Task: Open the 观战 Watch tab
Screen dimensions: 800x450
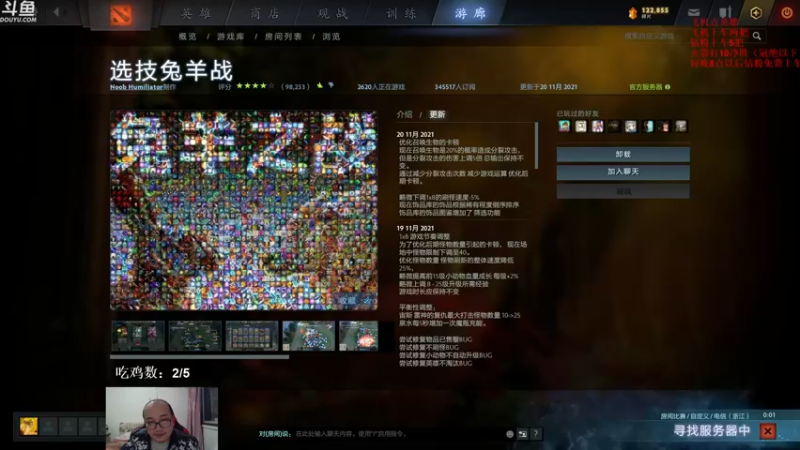Action: (x=333, y=14)
